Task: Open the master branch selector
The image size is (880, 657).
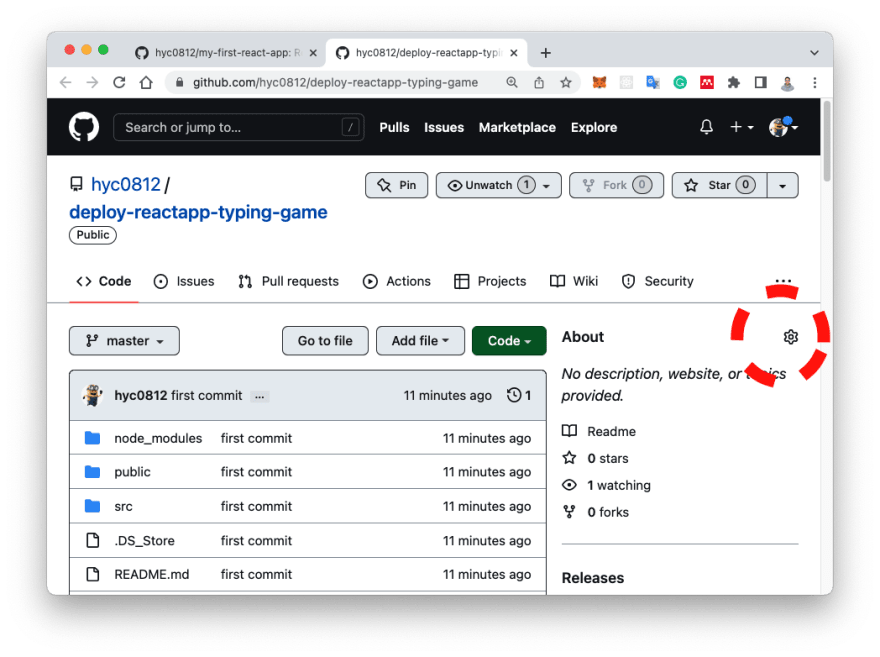Action: click(x=124, y=341)
